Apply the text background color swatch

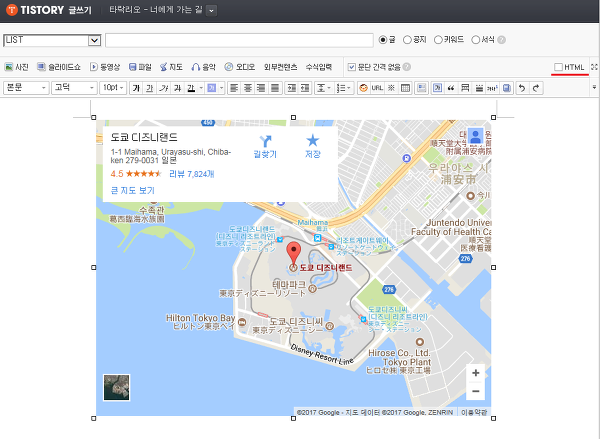pos(212,88)
